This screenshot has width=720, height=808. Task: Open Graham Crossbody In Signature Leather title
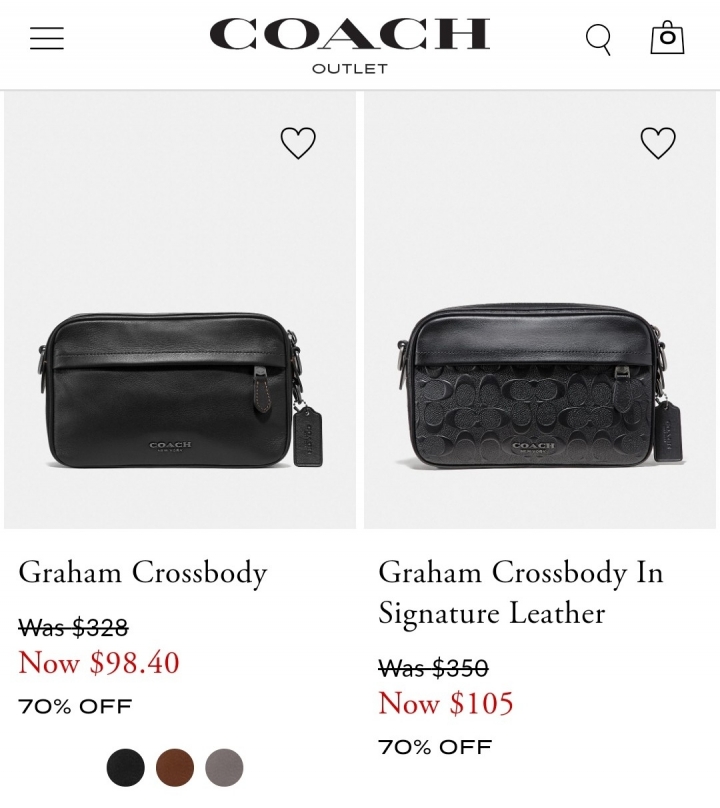click(x=521, y=593)
